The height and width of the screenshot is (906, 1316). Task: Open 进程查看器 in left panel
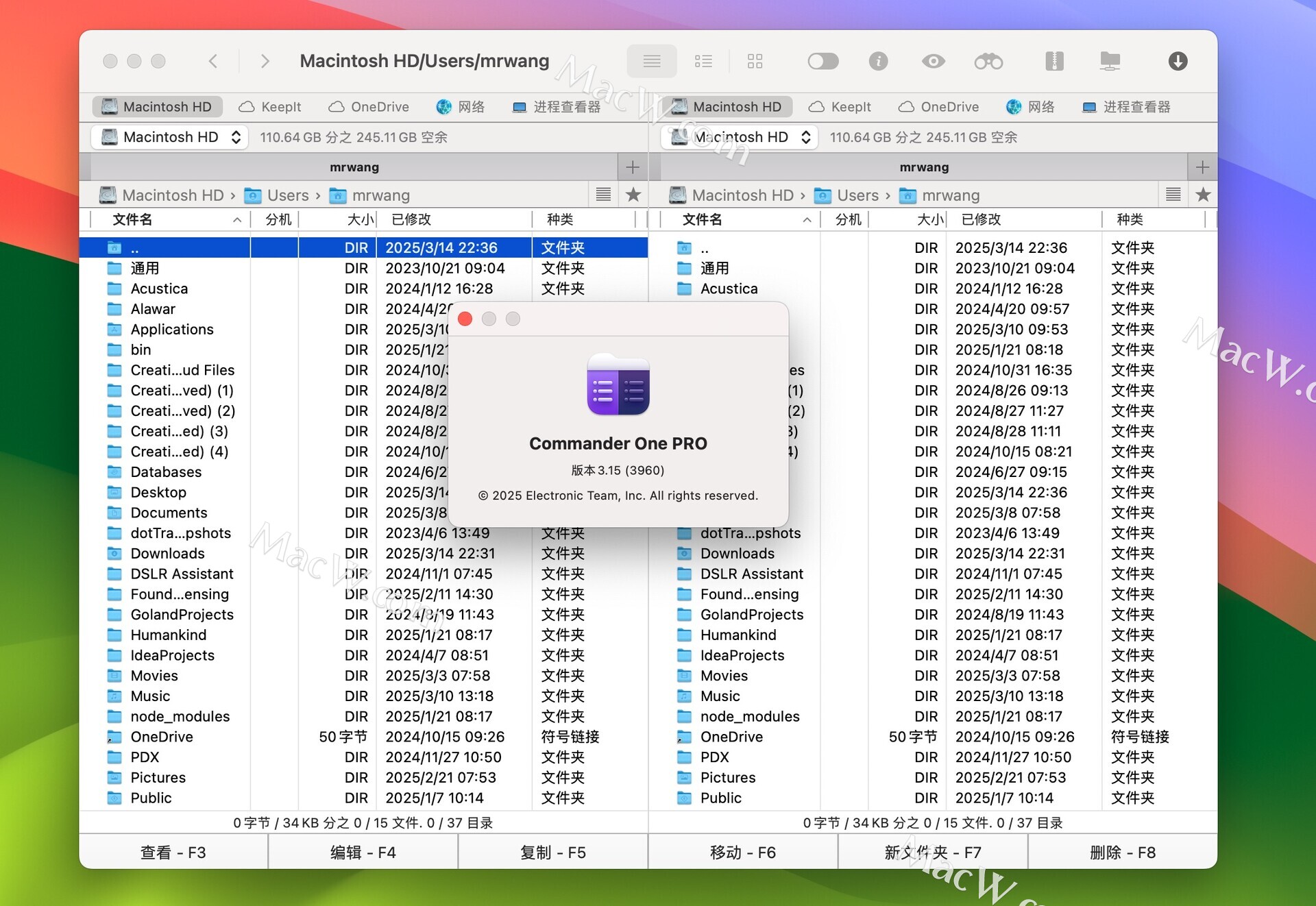point(557,106)
